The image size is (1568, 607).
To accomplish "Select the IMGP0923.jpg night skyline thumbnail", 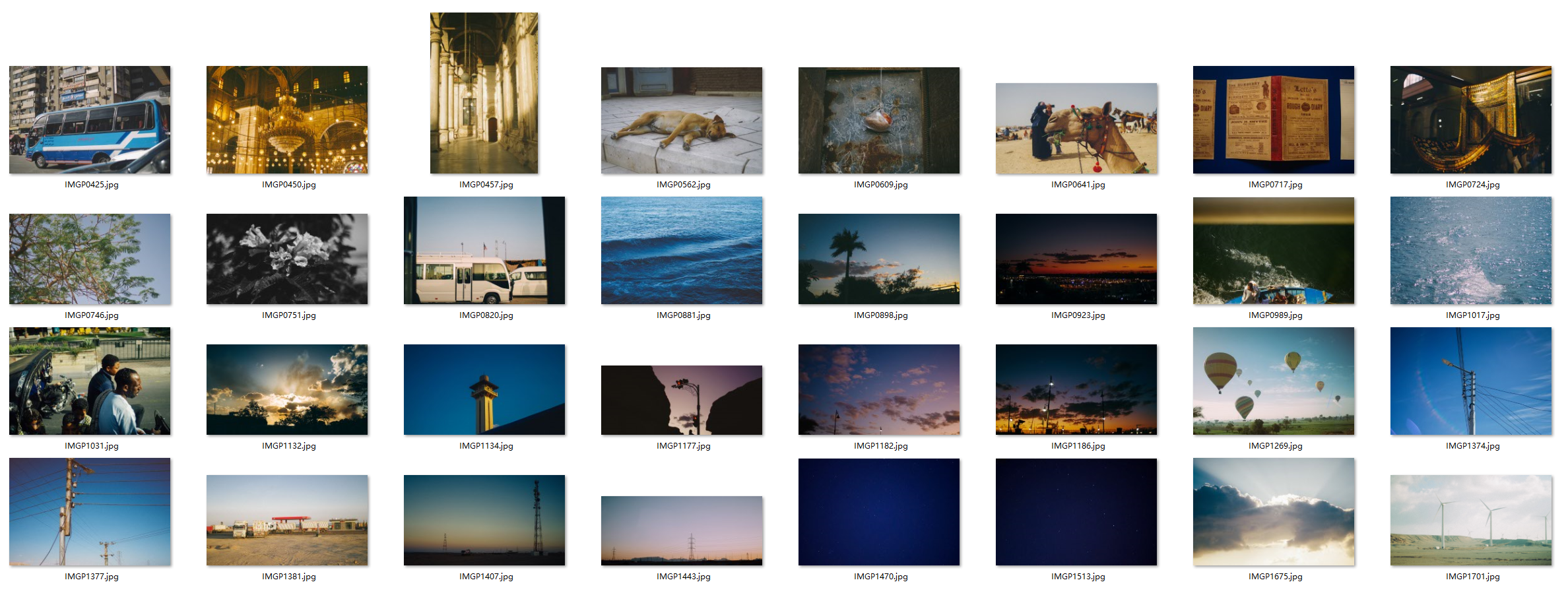I will (x=1076, y=259).
